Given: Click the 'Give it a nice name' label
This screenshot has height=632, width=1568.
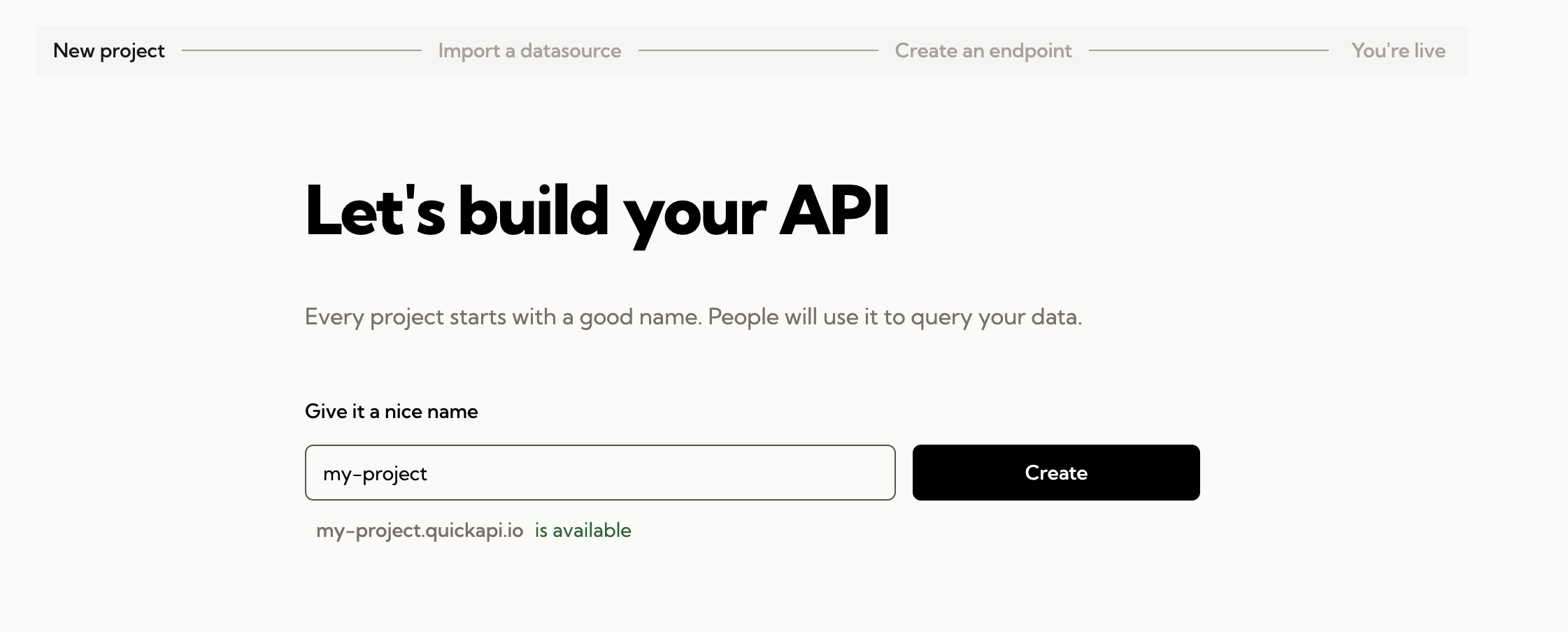Looking at the screenshot, I should (x=392, y=411).
